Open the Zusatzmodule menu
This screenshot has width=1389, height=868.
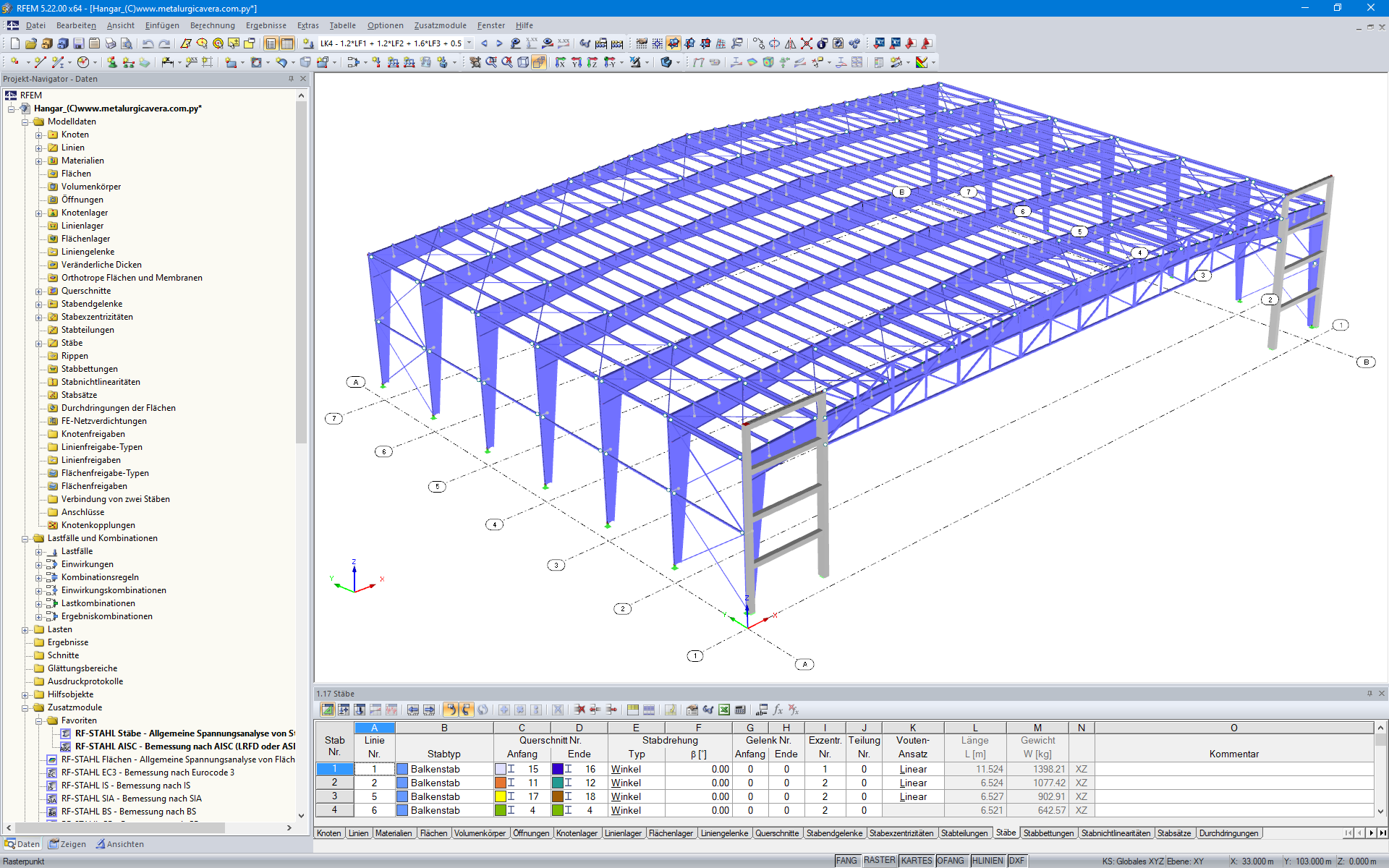(440, 25)
